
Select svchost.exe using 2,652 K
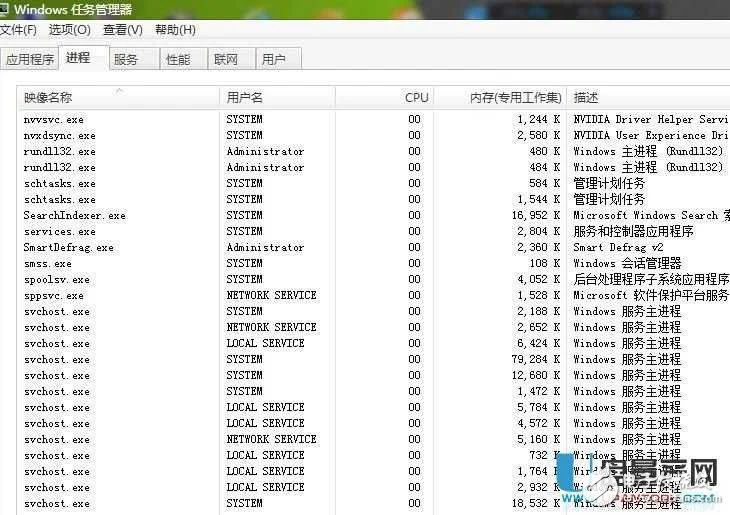click(x=374, y=327)
